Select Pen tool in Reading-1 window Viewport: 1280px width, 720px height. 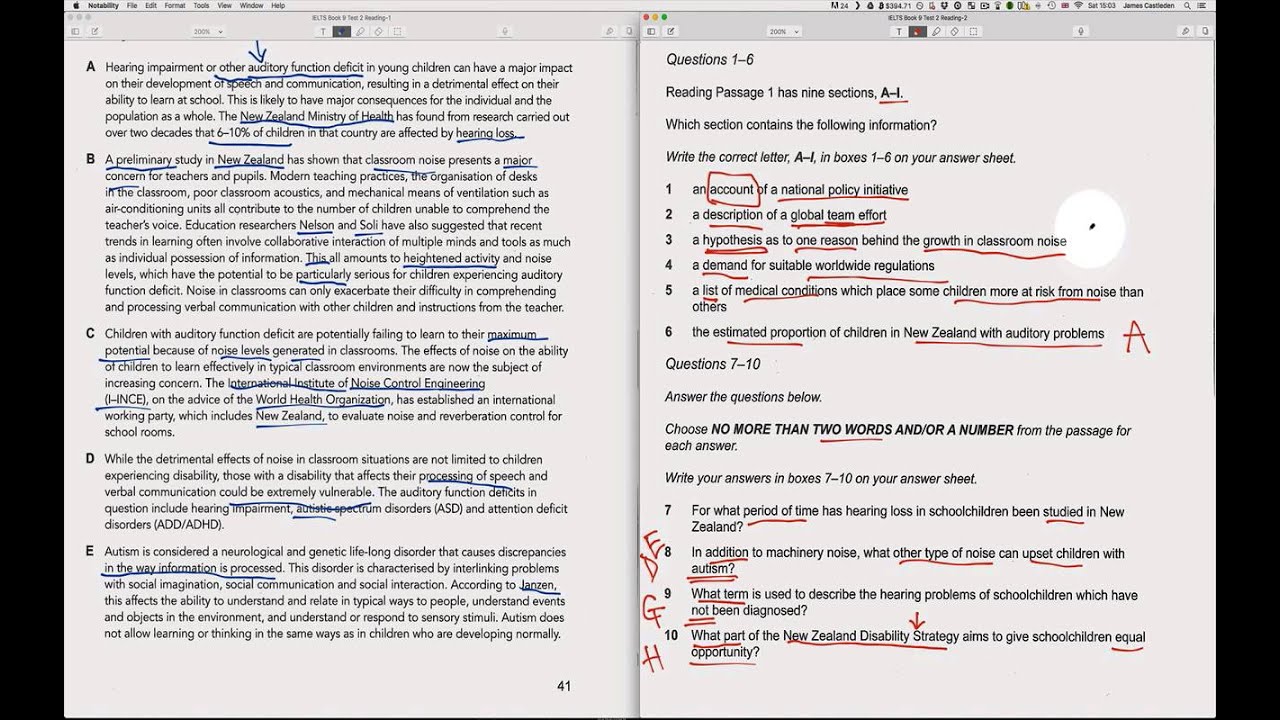coord(341,31)
